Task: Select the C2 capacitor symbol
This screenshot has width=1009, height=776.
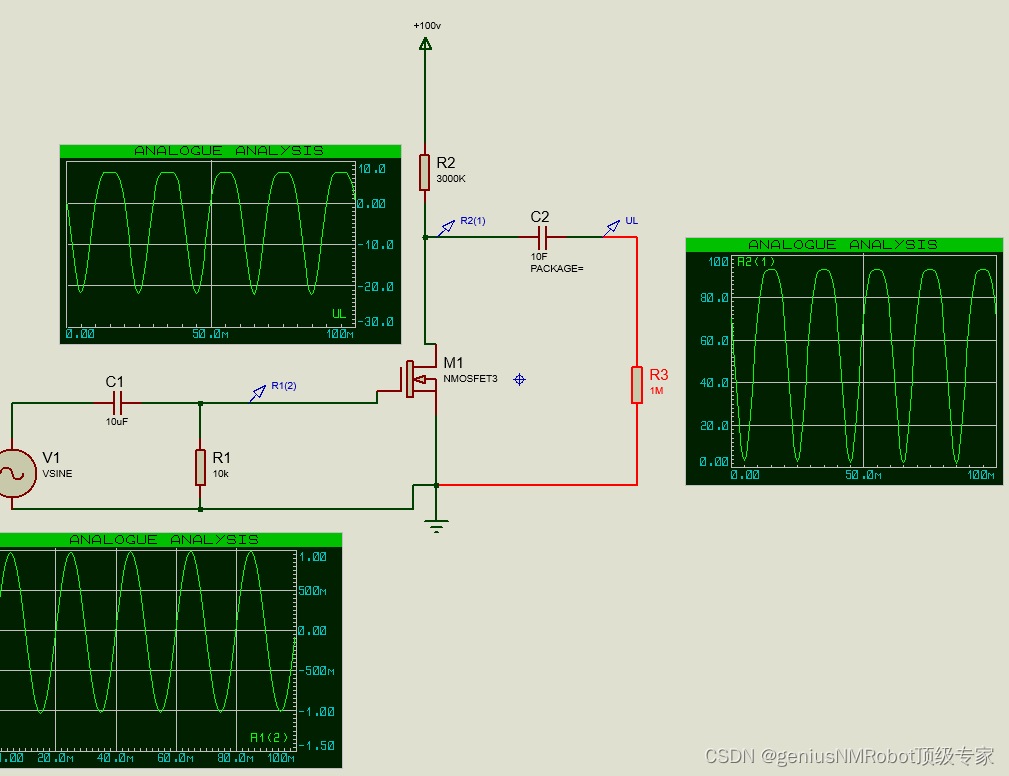Action: (542, 237)
